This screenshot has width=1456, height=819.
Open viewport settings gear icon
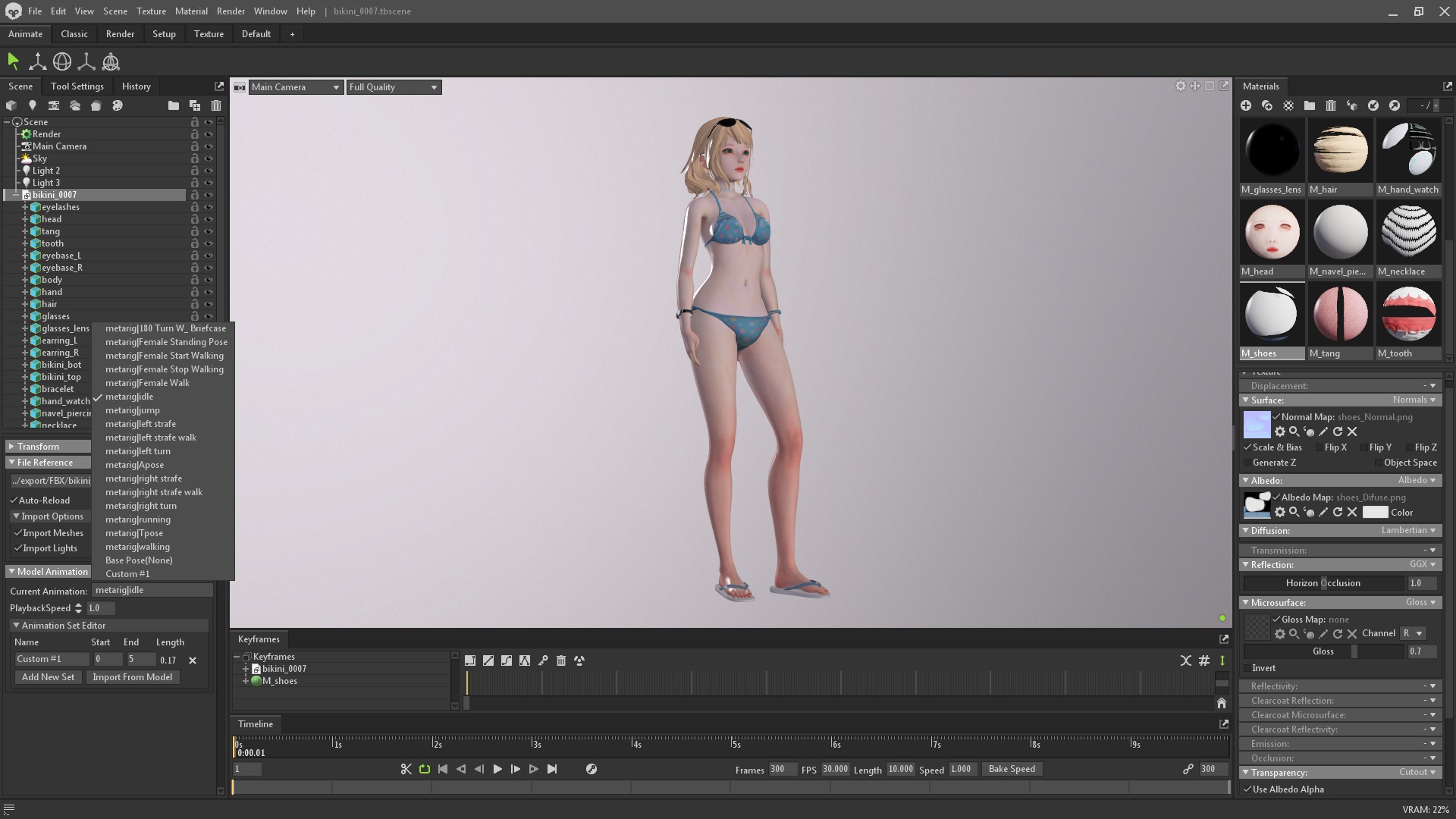pyautogui.click(x=1180, y=86)
